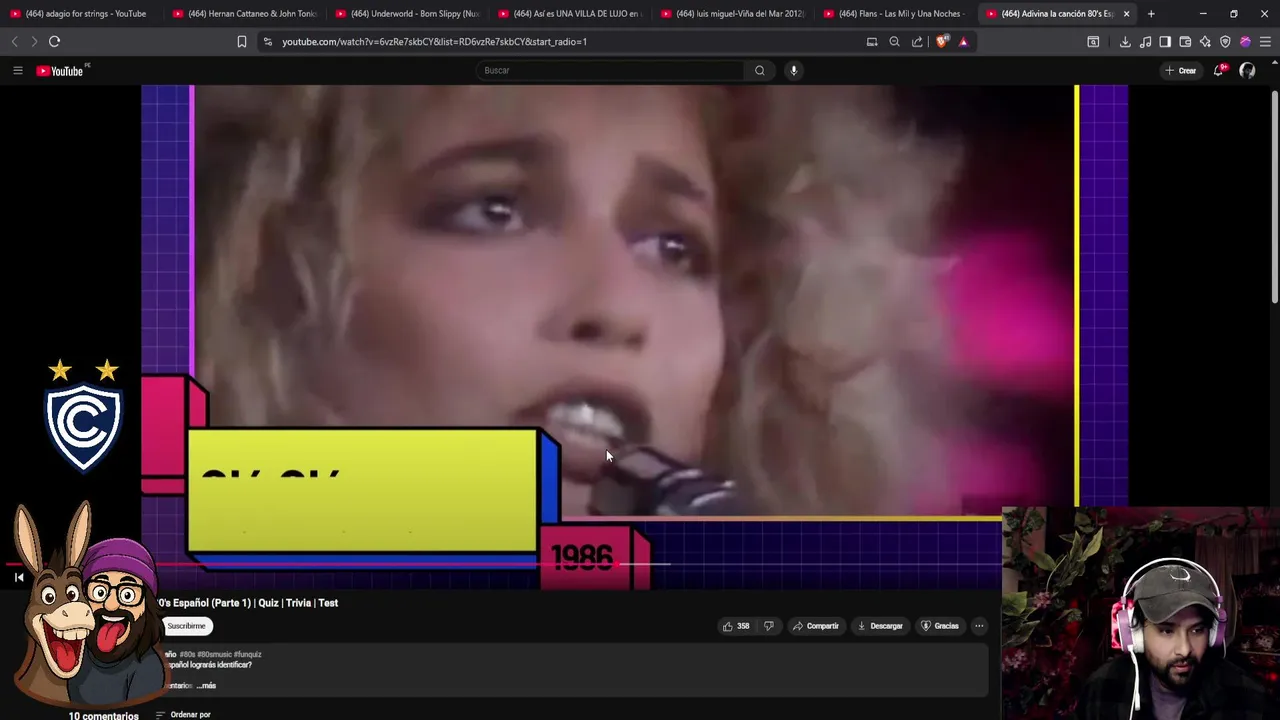1280x720 pixels.
Task: Like the video with 358 likes
Action: pos(736,626)
